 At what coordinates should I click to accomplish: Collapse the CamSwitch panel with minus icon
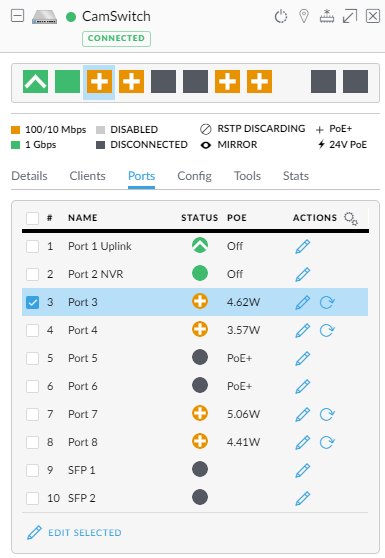17,16
